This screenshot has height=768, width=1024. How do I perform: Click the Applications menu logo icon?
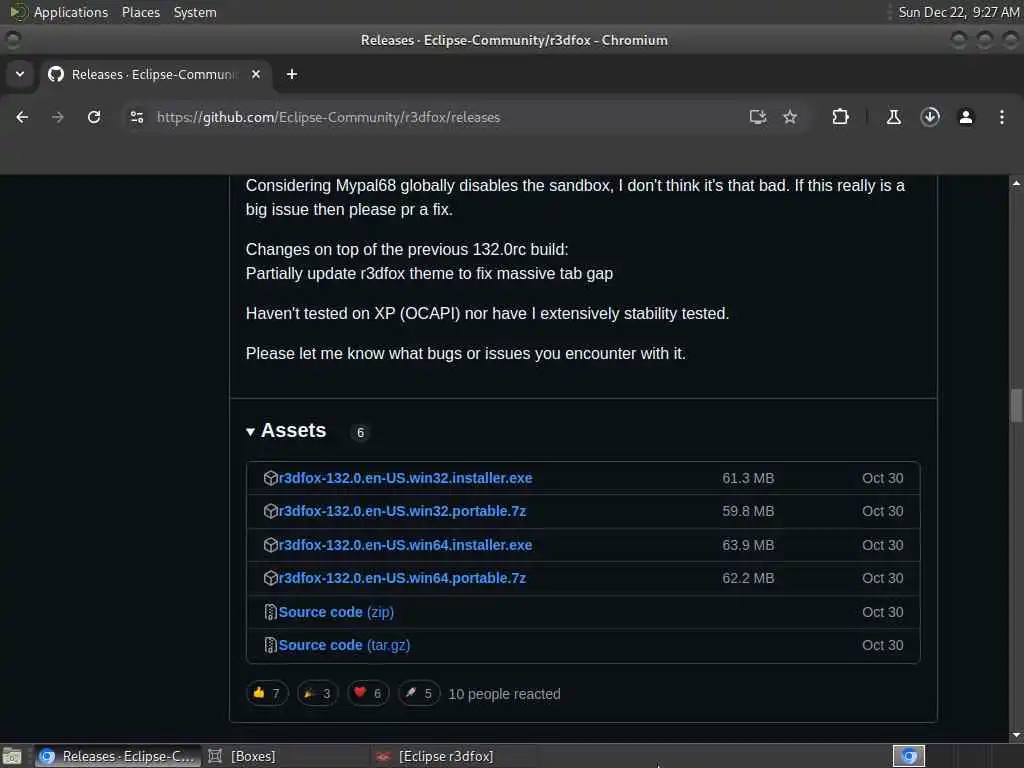tap(18, 12)
